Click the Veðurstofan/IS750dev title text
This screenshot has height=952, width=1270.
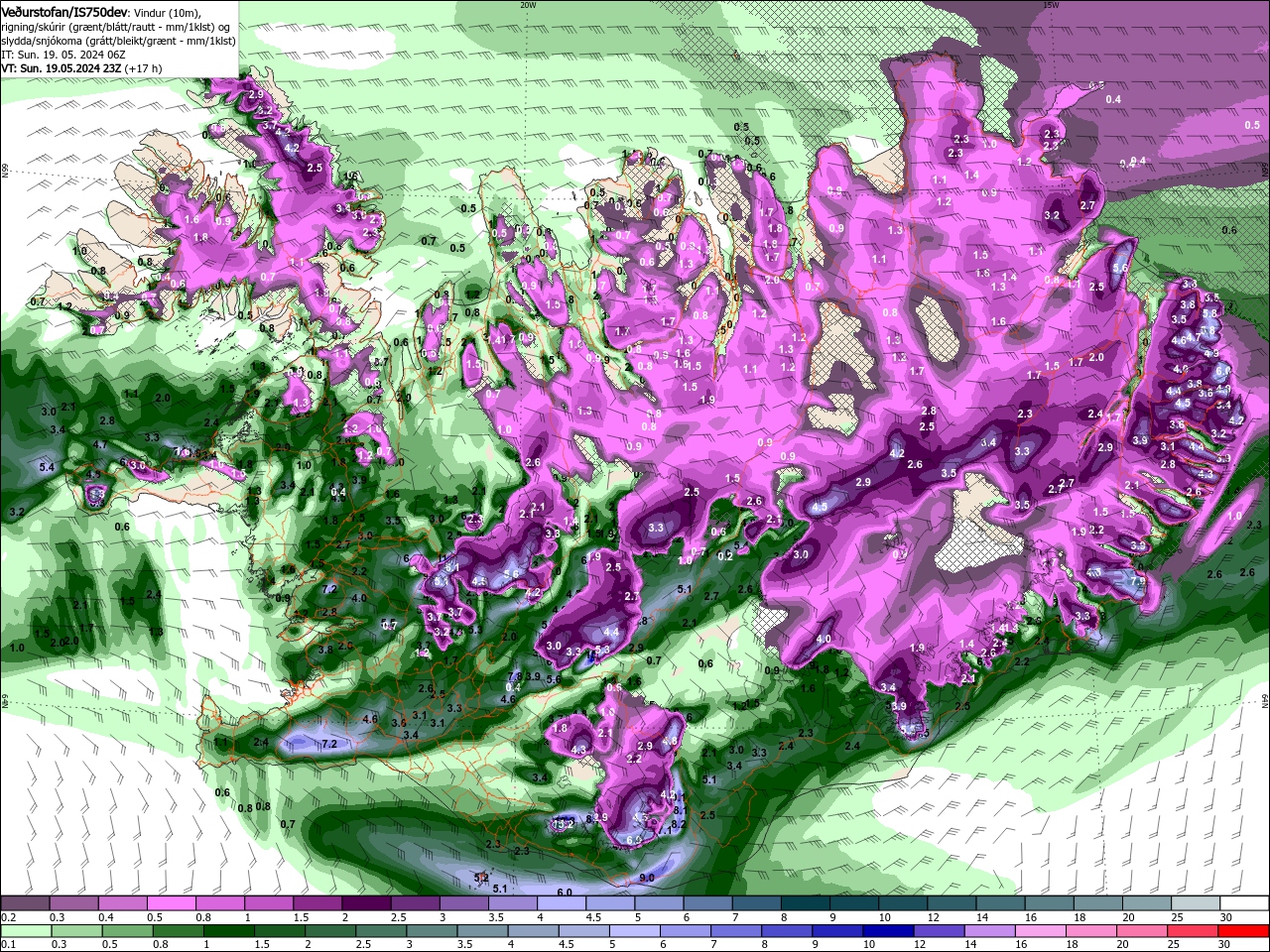[x=64, y=12]
